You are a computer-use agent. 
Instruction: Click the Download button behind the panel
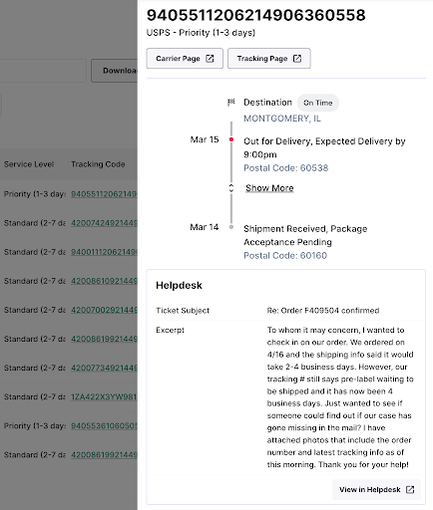click(x=114, y=71)
